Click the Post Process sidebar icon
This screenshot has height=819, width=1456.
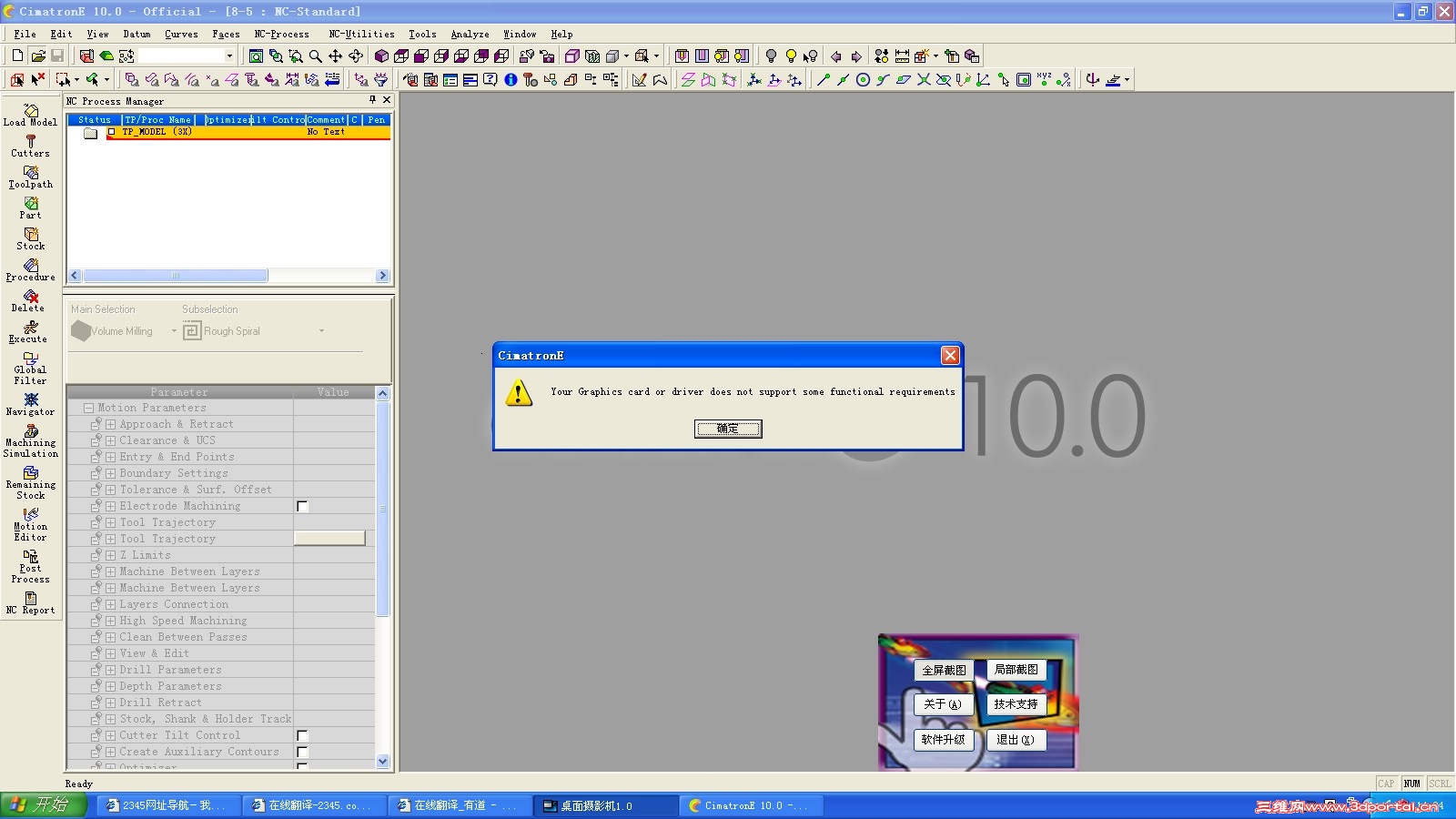tap(30, 566)
